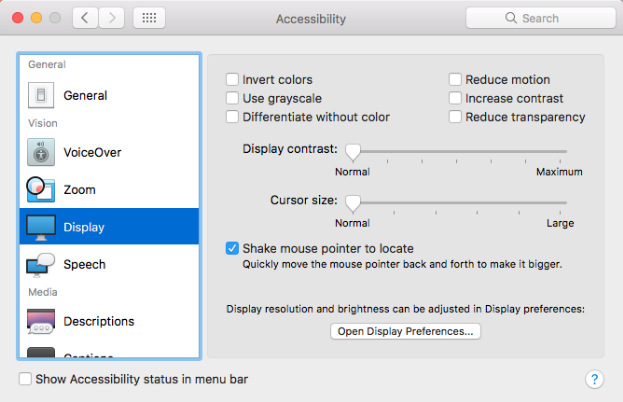
Task: Choose the Zoom magnifier icon
Action: click(41, 189)
